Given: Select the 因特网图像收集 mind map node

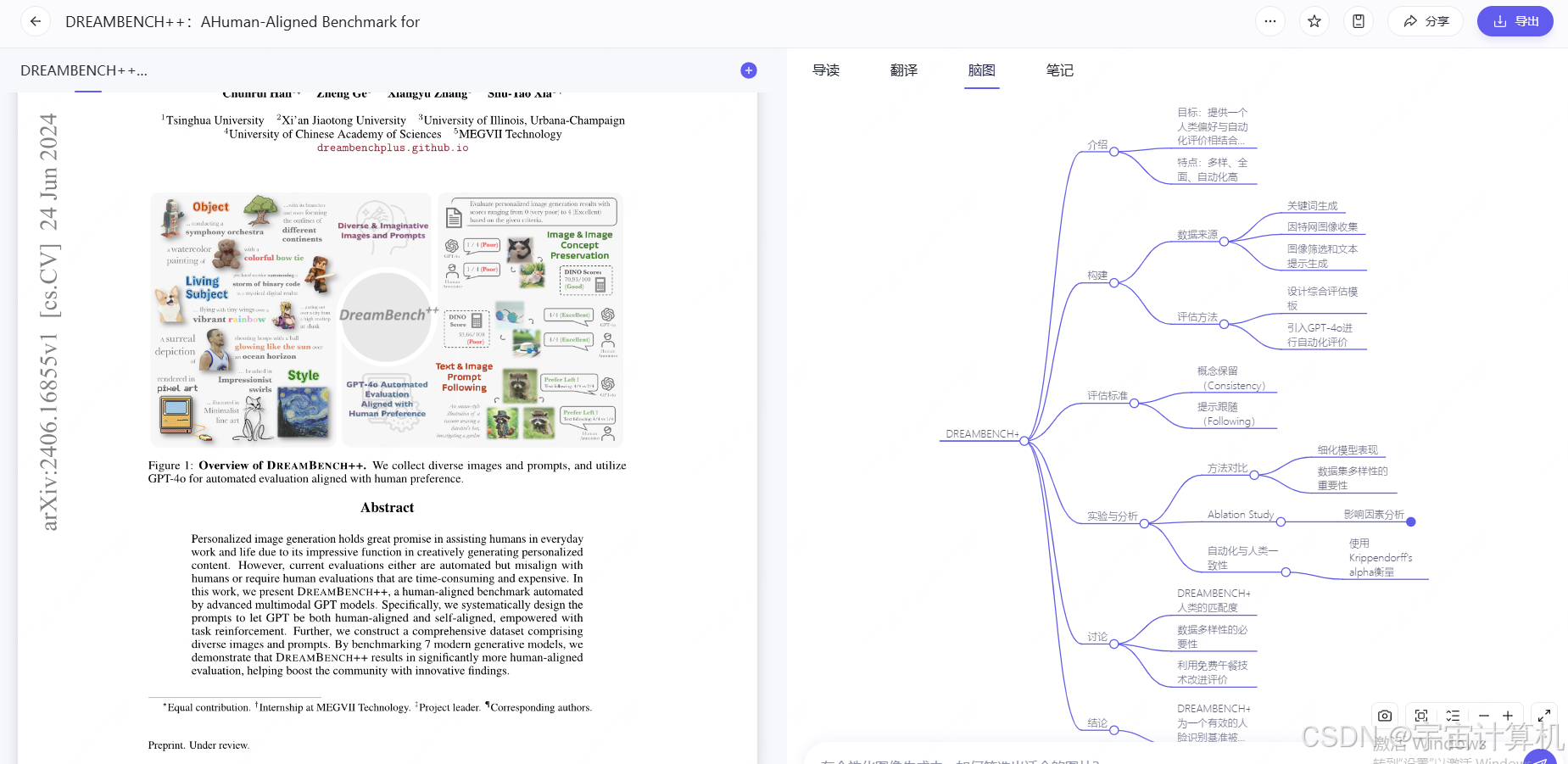Looking at the screenshot, I should (1322, 226).
